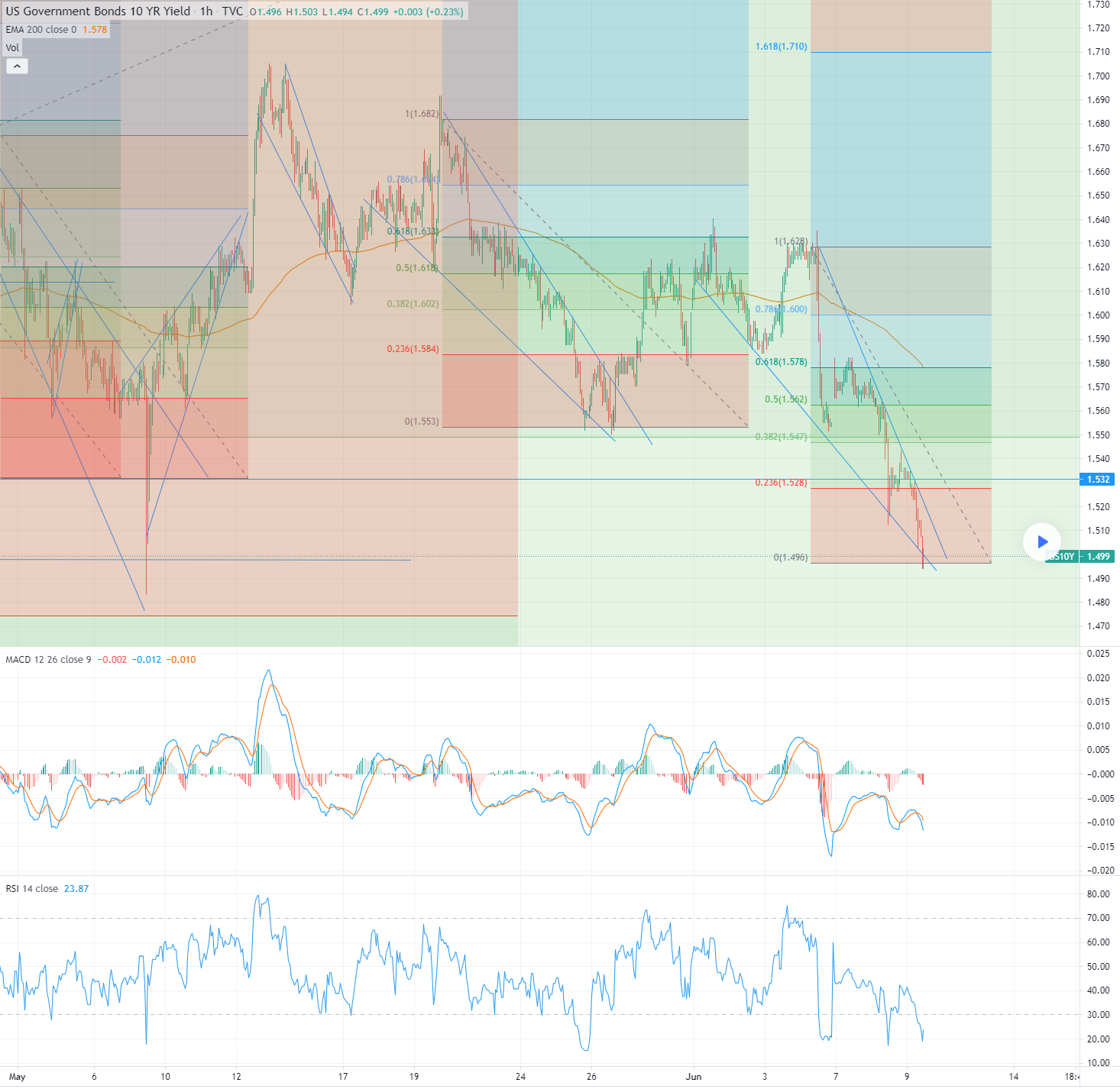Collapse the indicator legend with chevron button
This screenshot has height=1089, width=1120.
coord(17,66)
